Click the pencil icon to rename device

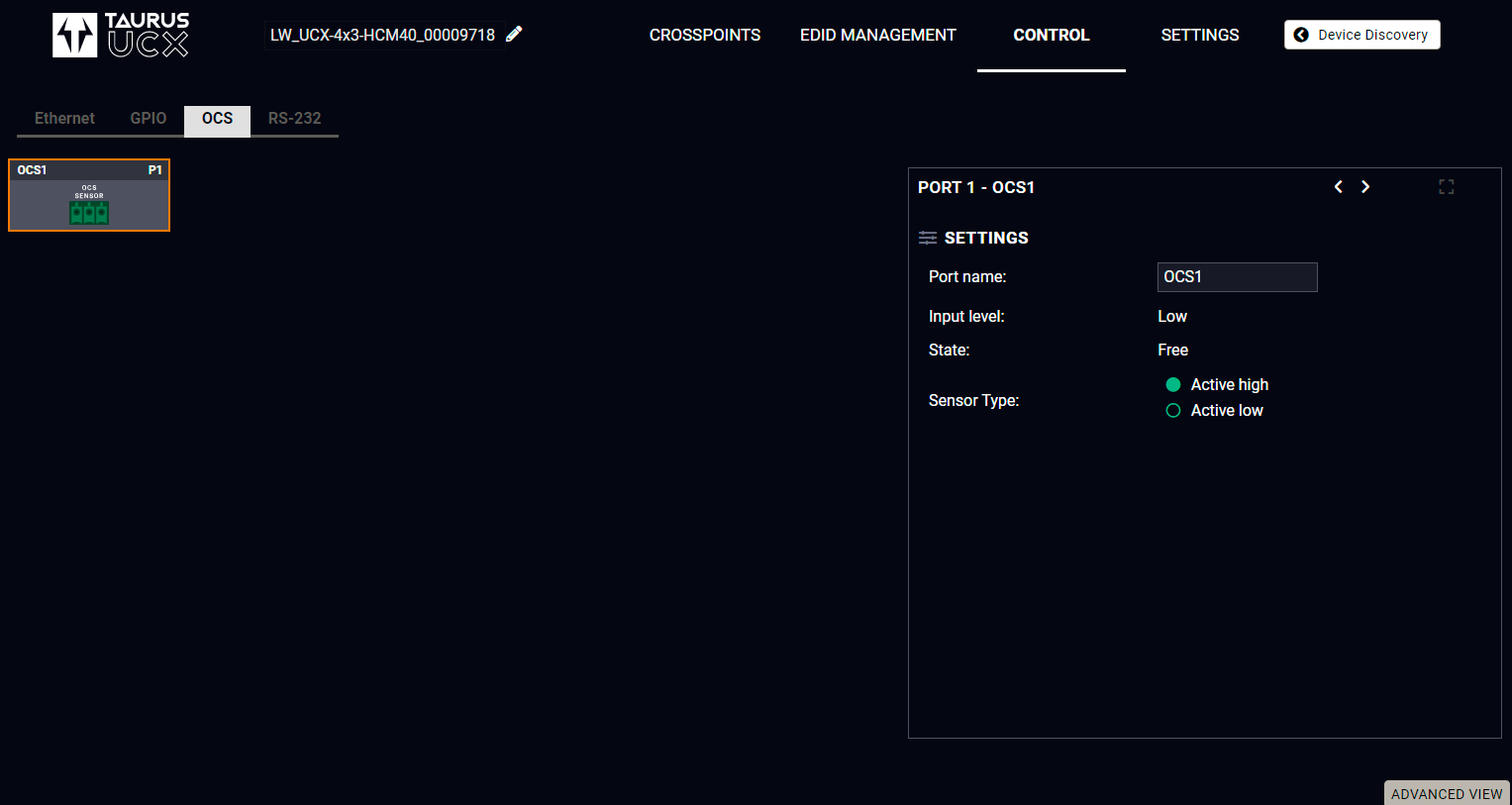[x=514, y=35]
